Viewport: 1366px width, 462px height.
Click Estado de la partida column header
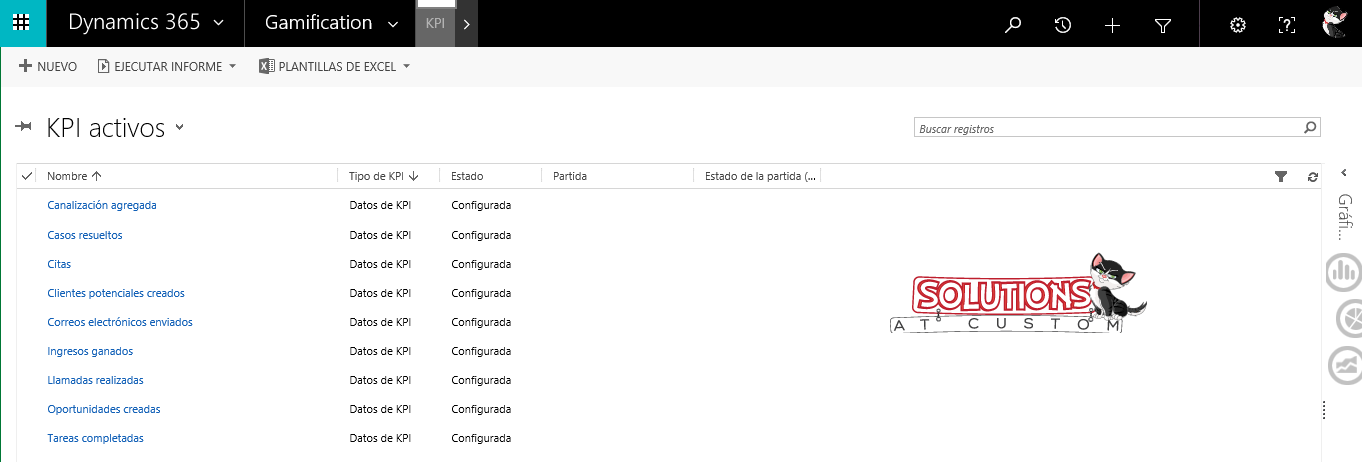(761, 176)
